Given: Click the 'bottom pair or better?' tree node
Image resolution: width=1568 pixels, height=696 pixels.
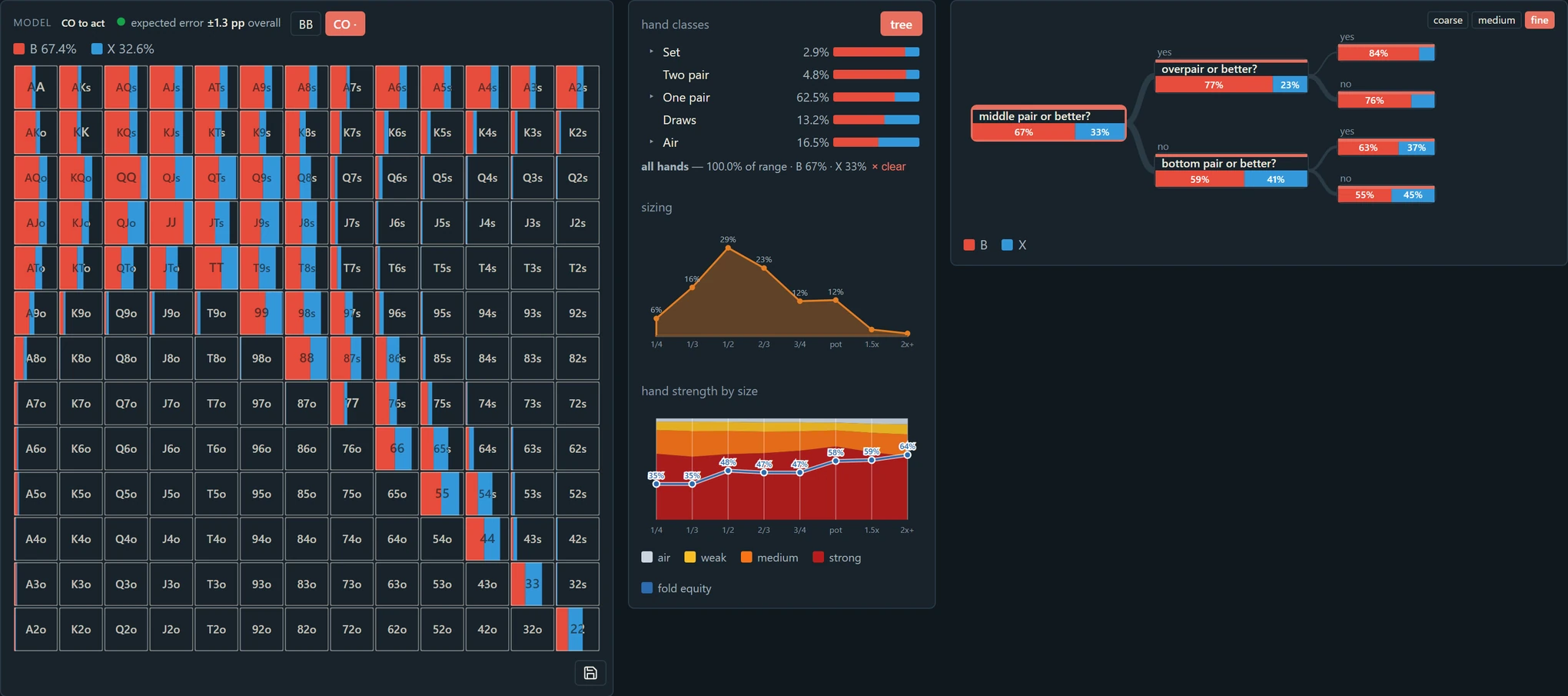Looking at the screenshot, I should 1231,171.
